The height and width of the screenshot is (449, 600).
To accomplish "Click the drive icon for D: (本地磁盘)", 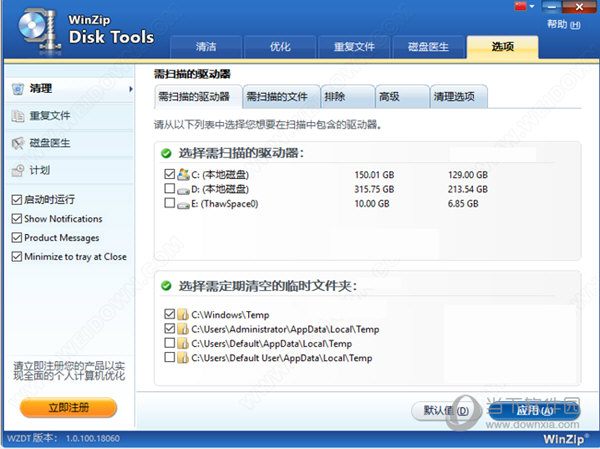I will coord(184,190).
